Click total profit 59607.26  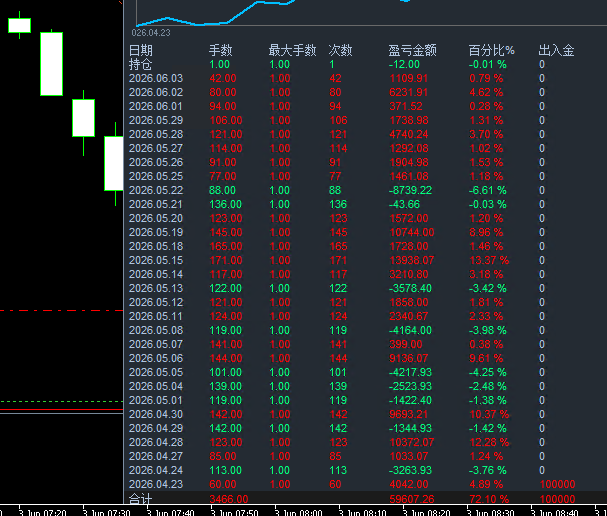pos(412,499)
